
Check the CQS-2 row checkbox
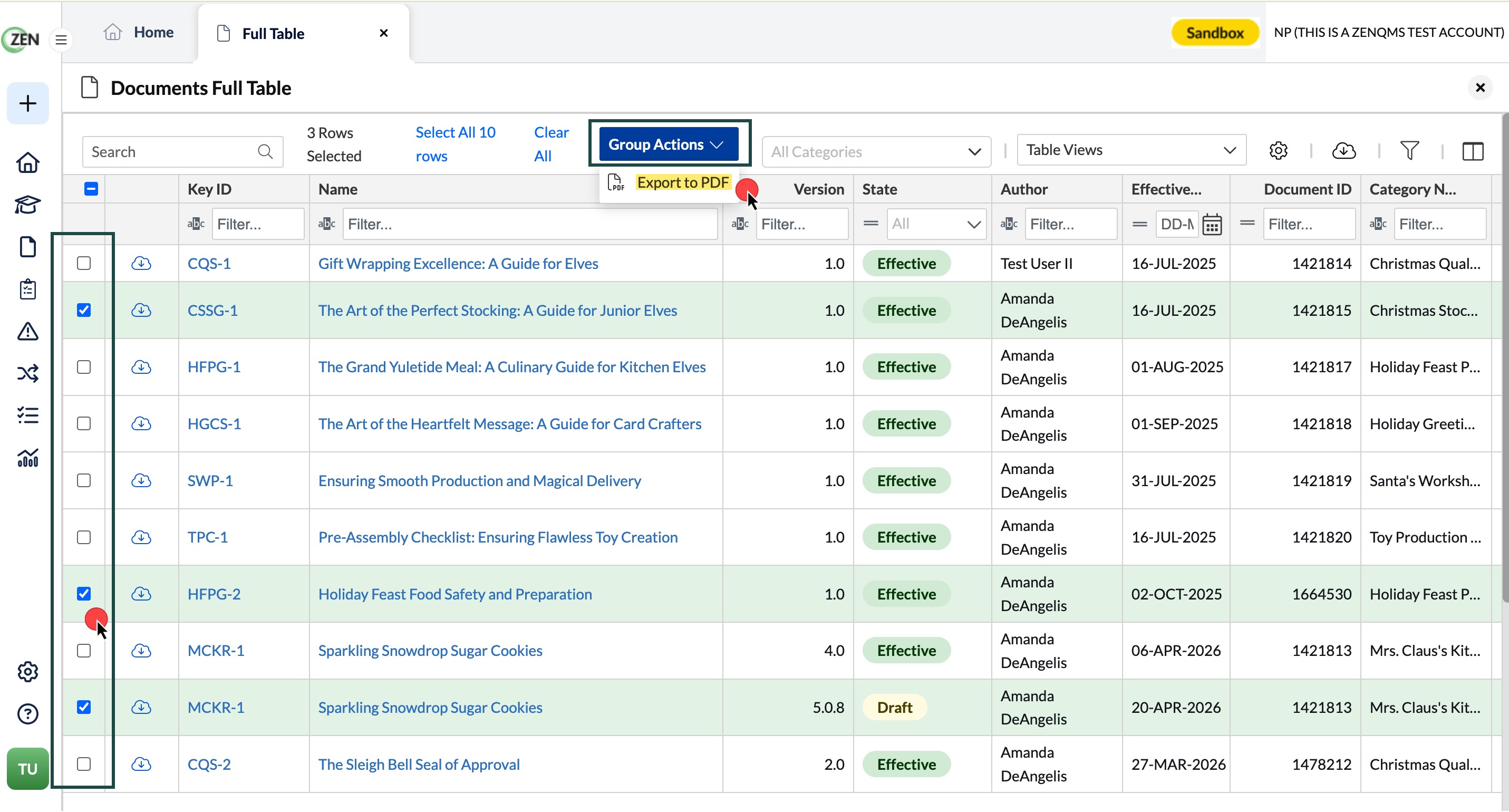point(84,765)
